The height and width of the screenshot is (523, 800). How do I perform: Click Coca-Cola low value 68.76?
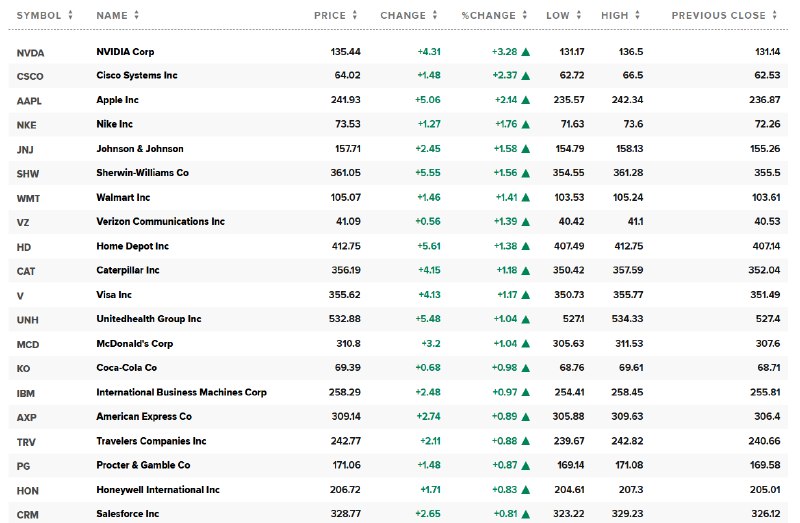(x=572, y=367)
